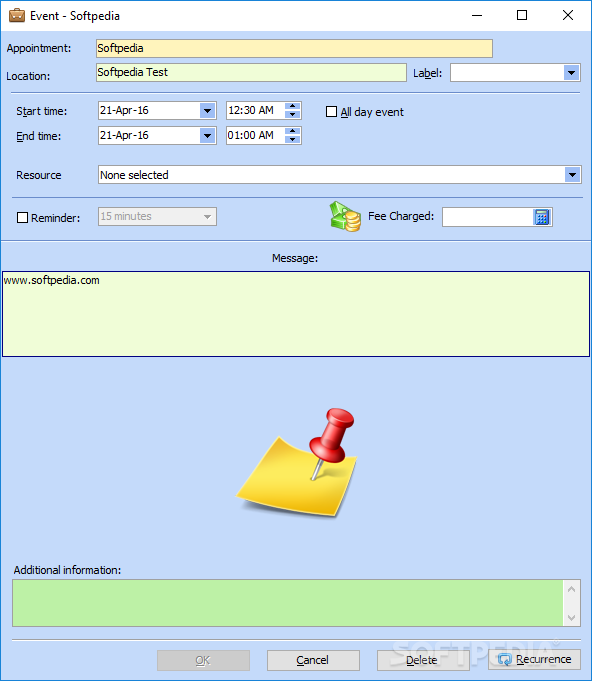
Task: Click the money and coins icon
Action: pos(345,216)
